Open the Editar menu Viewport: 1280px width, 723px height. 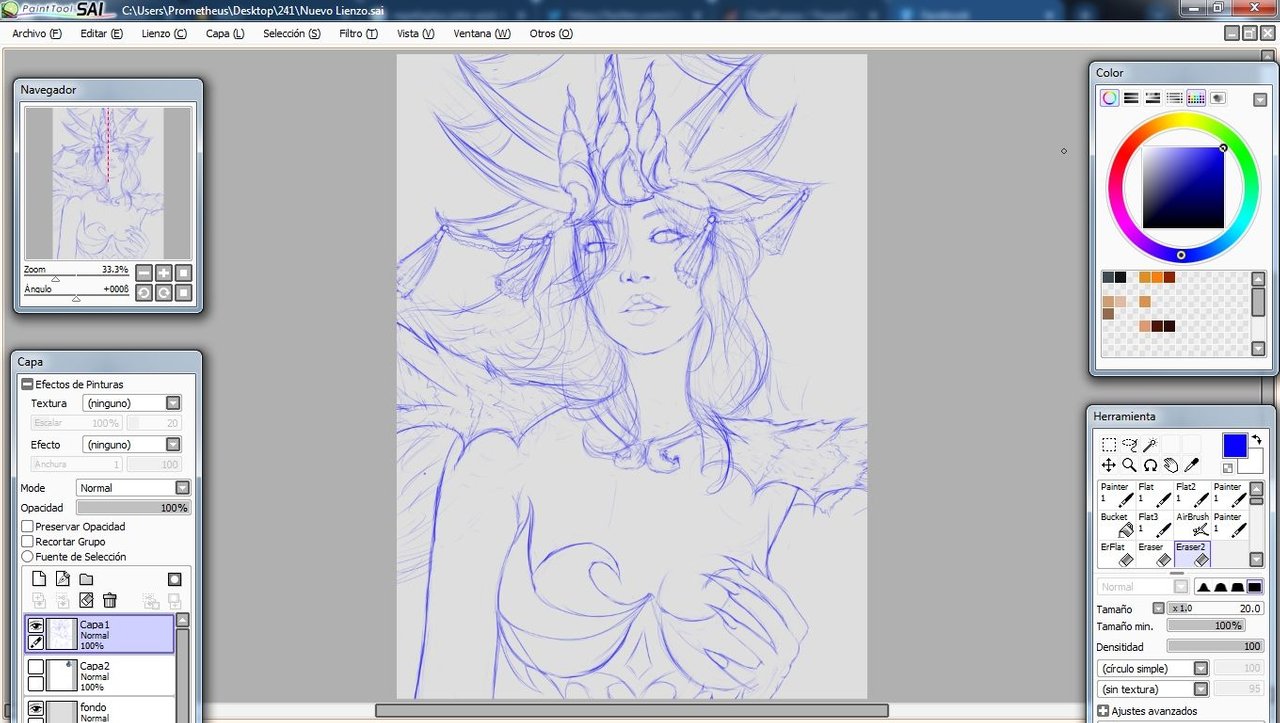[x=101, y=33]
